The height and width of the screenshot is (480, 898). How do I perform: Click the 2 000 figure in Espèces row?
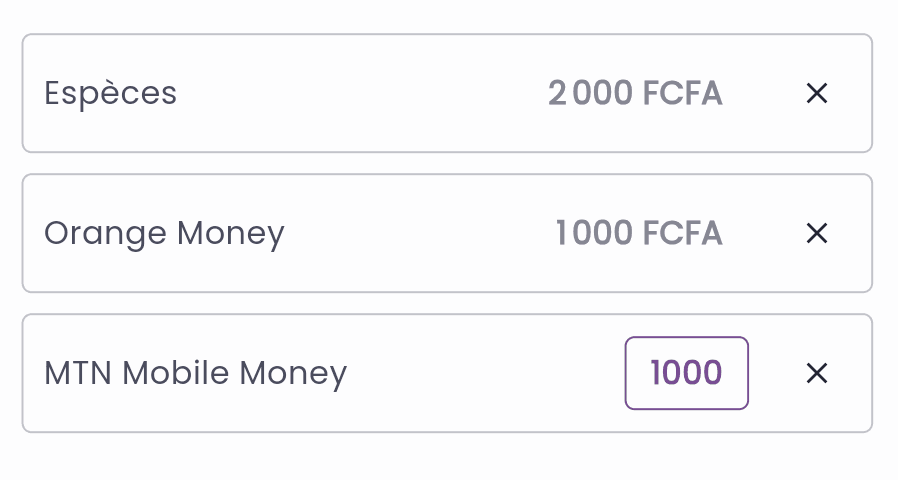point(590,94)
